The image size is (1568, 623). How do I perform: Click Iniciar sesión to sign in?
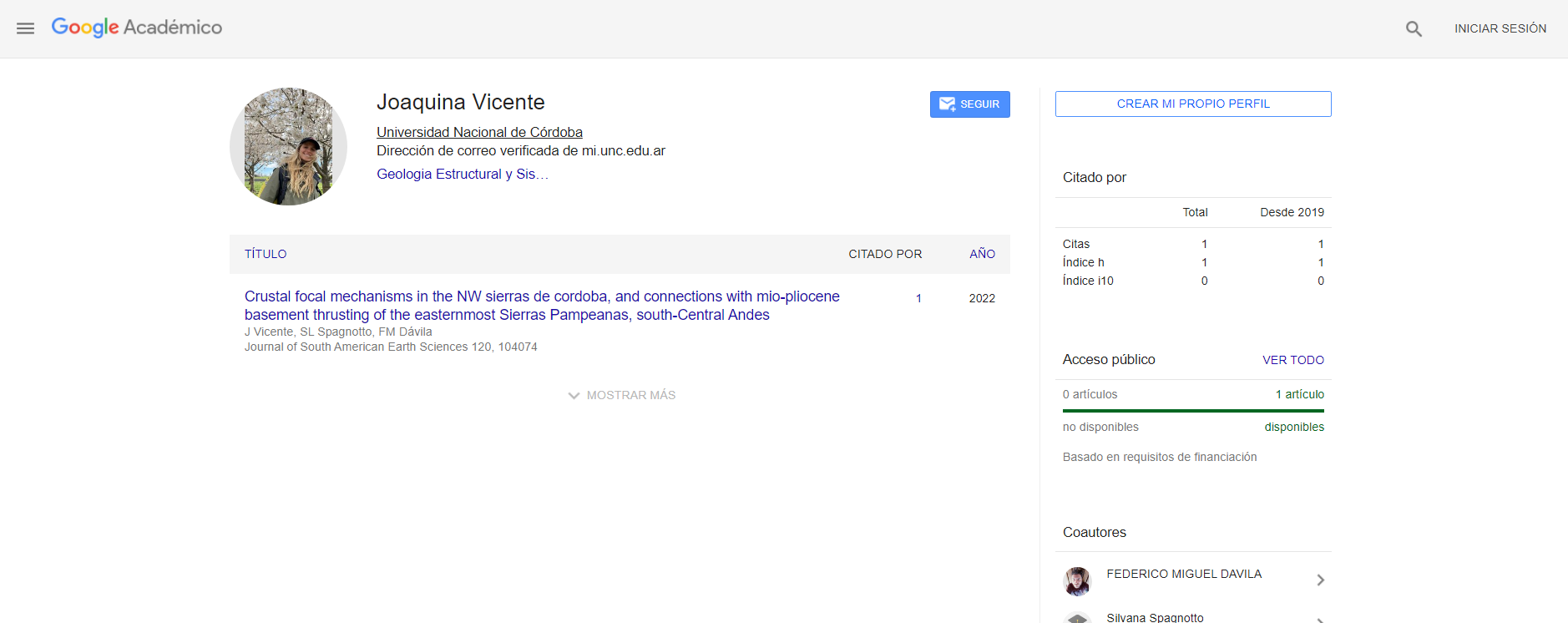click(x=1500, y=28)
